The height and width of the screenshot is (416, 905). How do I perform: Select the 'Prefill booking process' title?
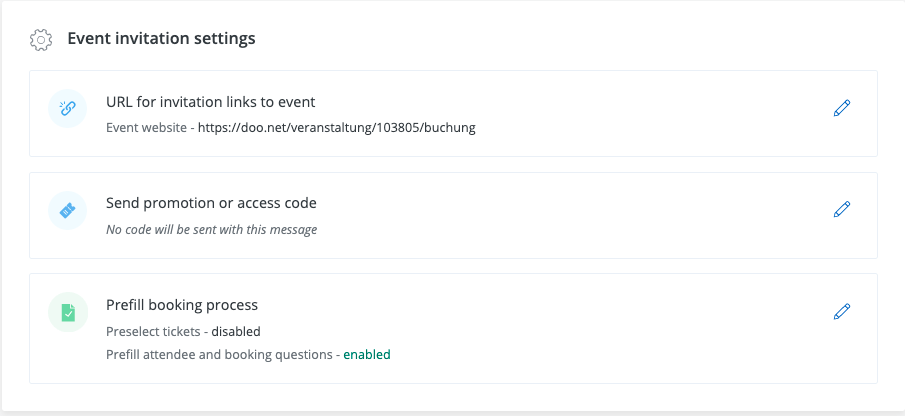182,304
